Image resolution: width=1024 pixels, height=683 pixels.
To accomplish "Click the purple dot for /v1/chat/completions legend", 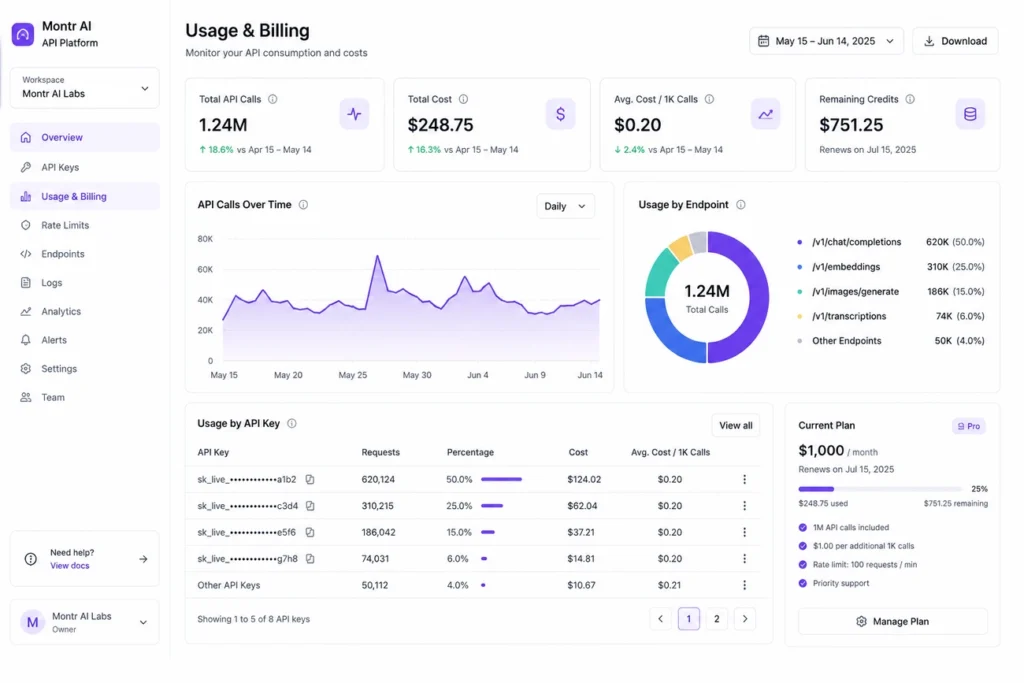I will (799, 242).
